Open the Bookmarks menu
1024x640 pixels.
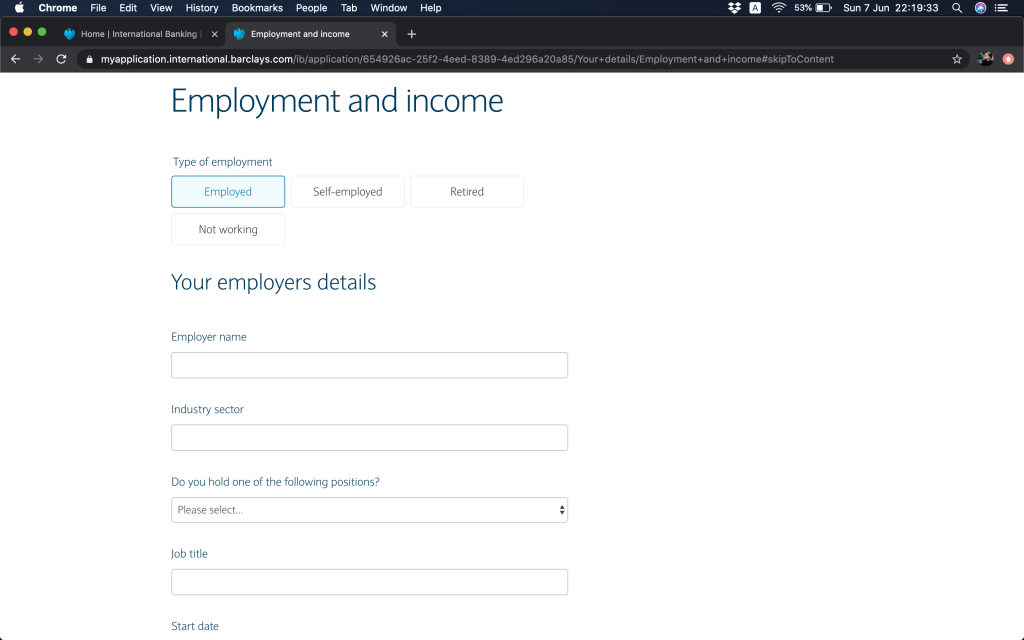257,8
